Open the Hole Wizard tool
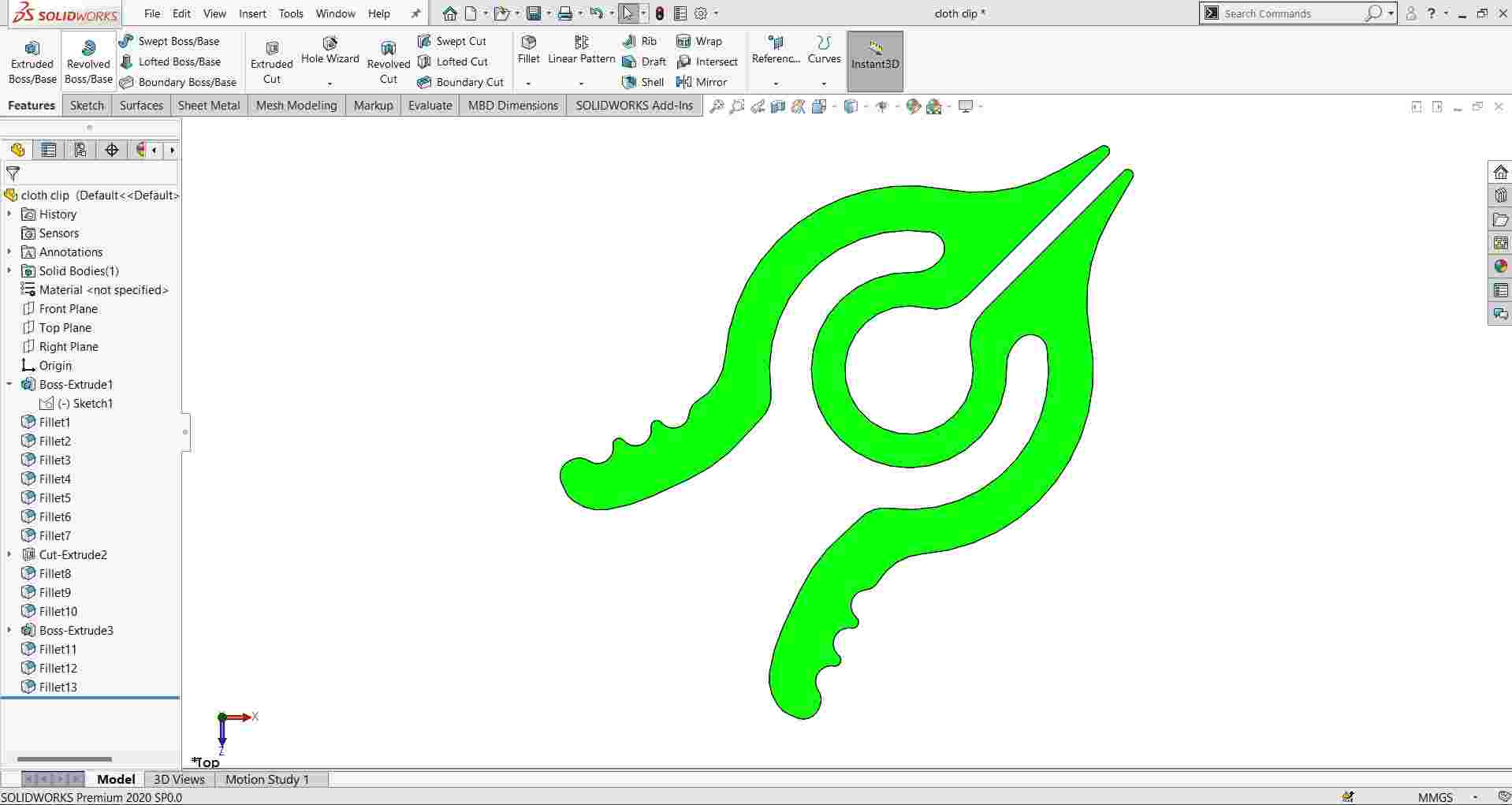Viewport: 1512px width, 805px height. pyautogui.click(x=330, y=50)
